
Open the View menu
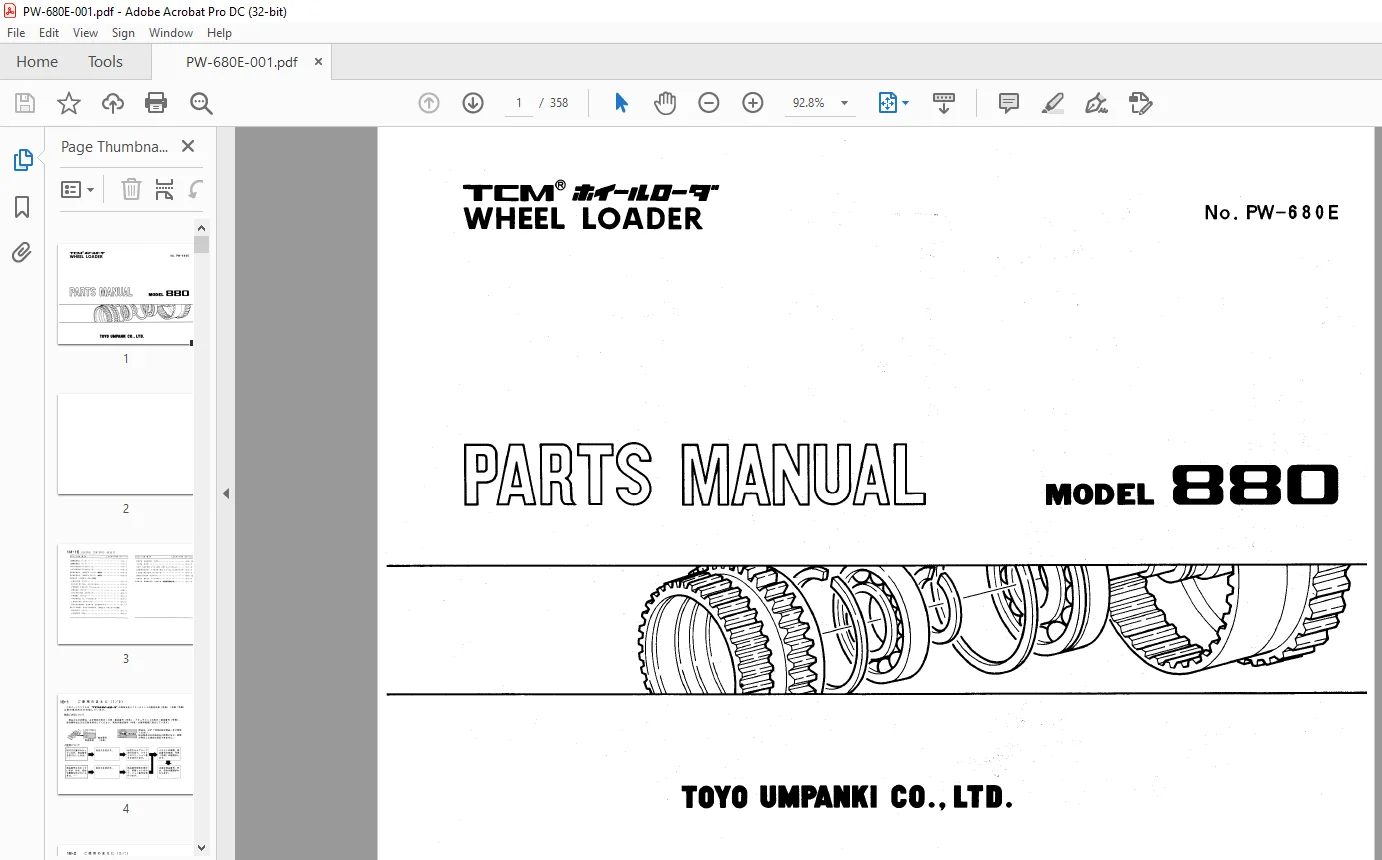click(85, 33)
